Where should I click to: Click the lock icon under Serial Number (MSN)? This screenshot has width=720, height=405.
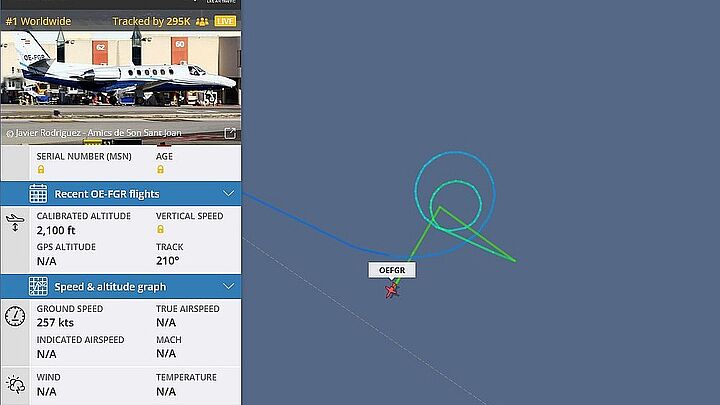pos(41,169)
